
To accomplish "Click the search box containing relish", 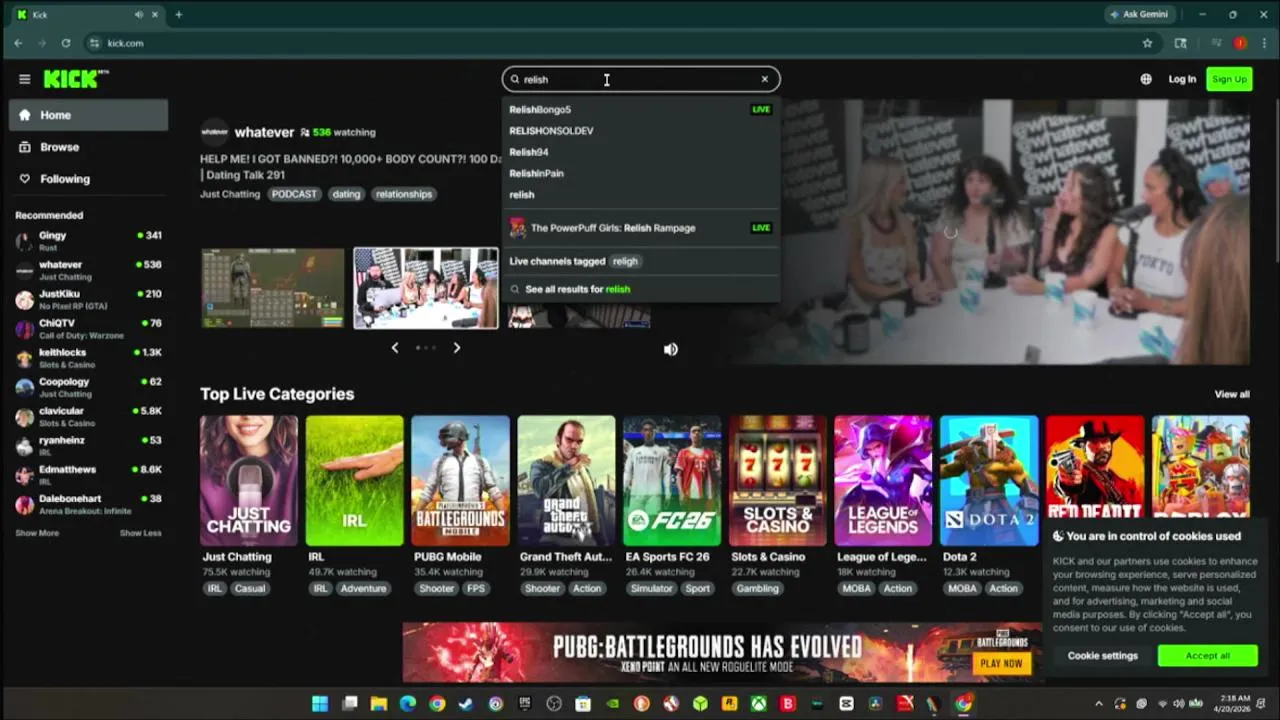I will (641, 79).
